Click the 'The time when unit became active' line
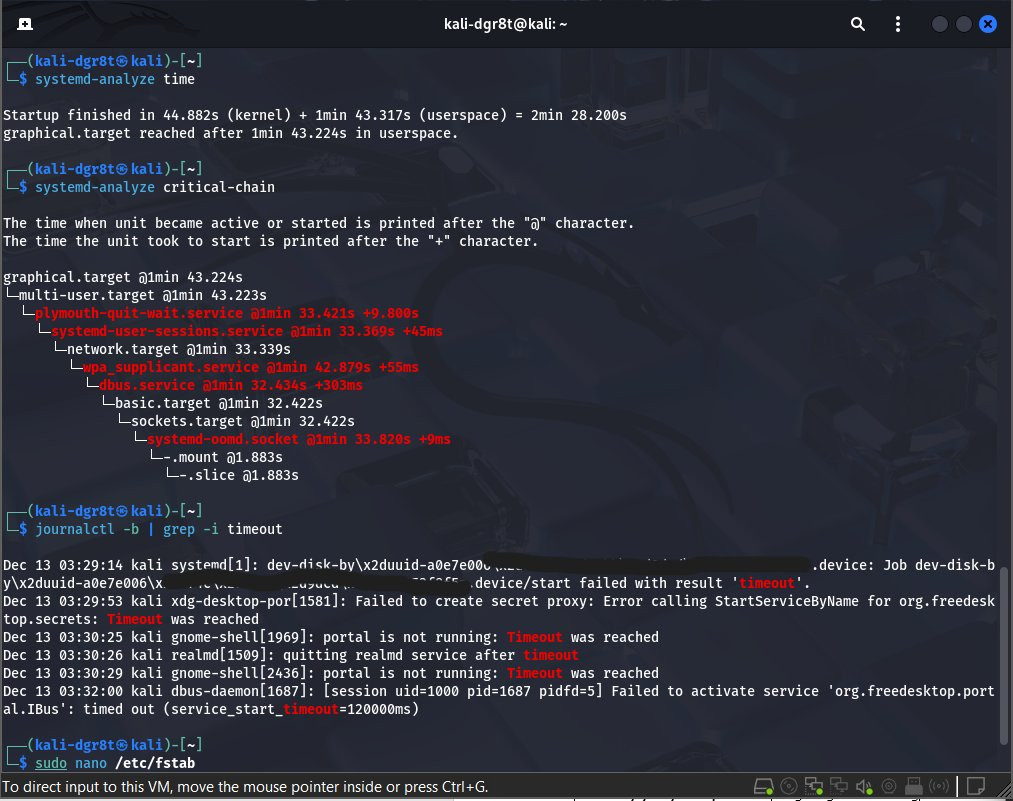This screenshot has width=1013, height=801. [x=319, y=223]
